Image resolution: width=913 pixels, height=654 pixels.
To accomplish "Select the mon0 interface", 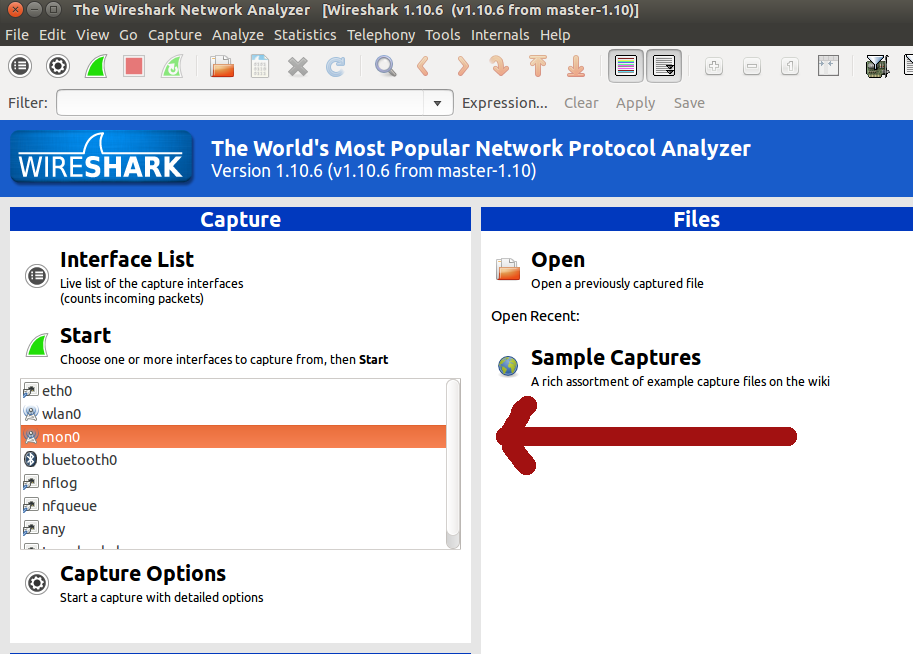I will click(233, 437).
